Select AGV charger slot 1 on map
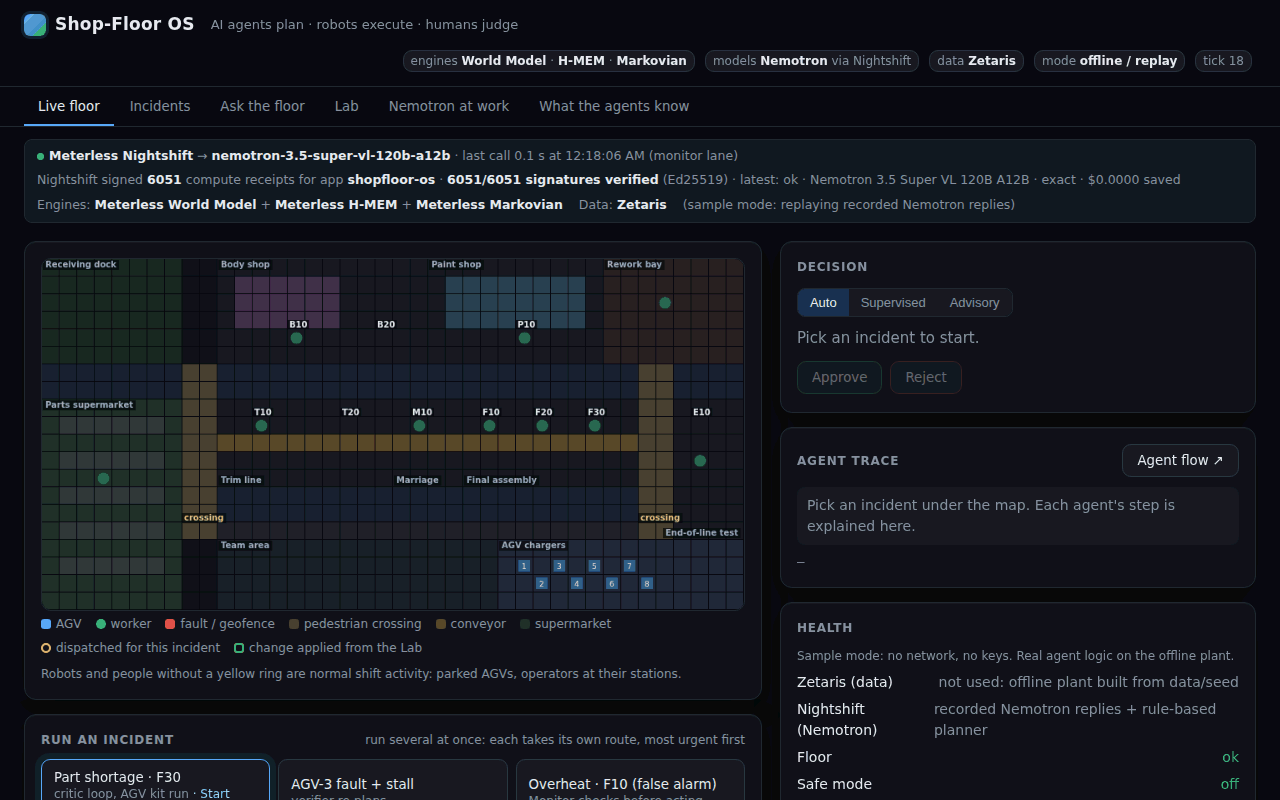Viewport: 1280px width, 800px height. [524, 566]
